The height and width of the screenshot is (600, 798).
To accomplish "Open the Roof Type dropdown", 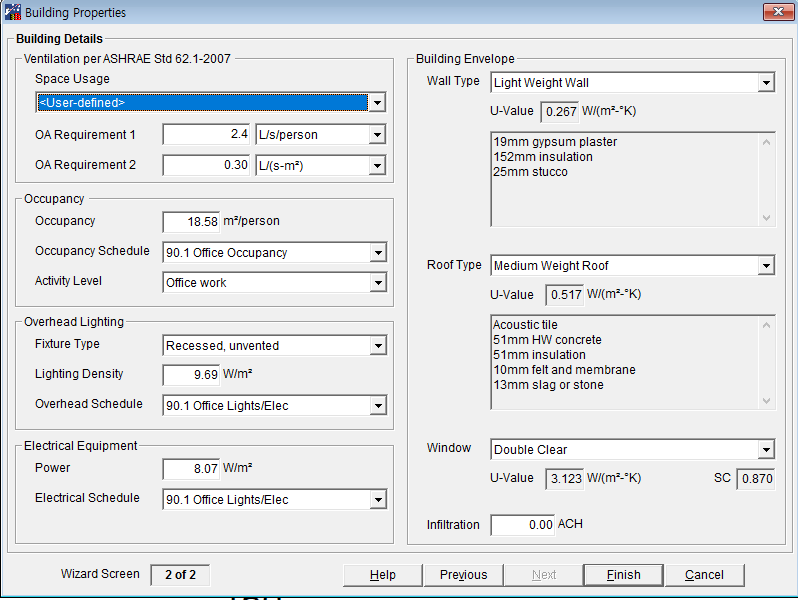I will (765, 266).
